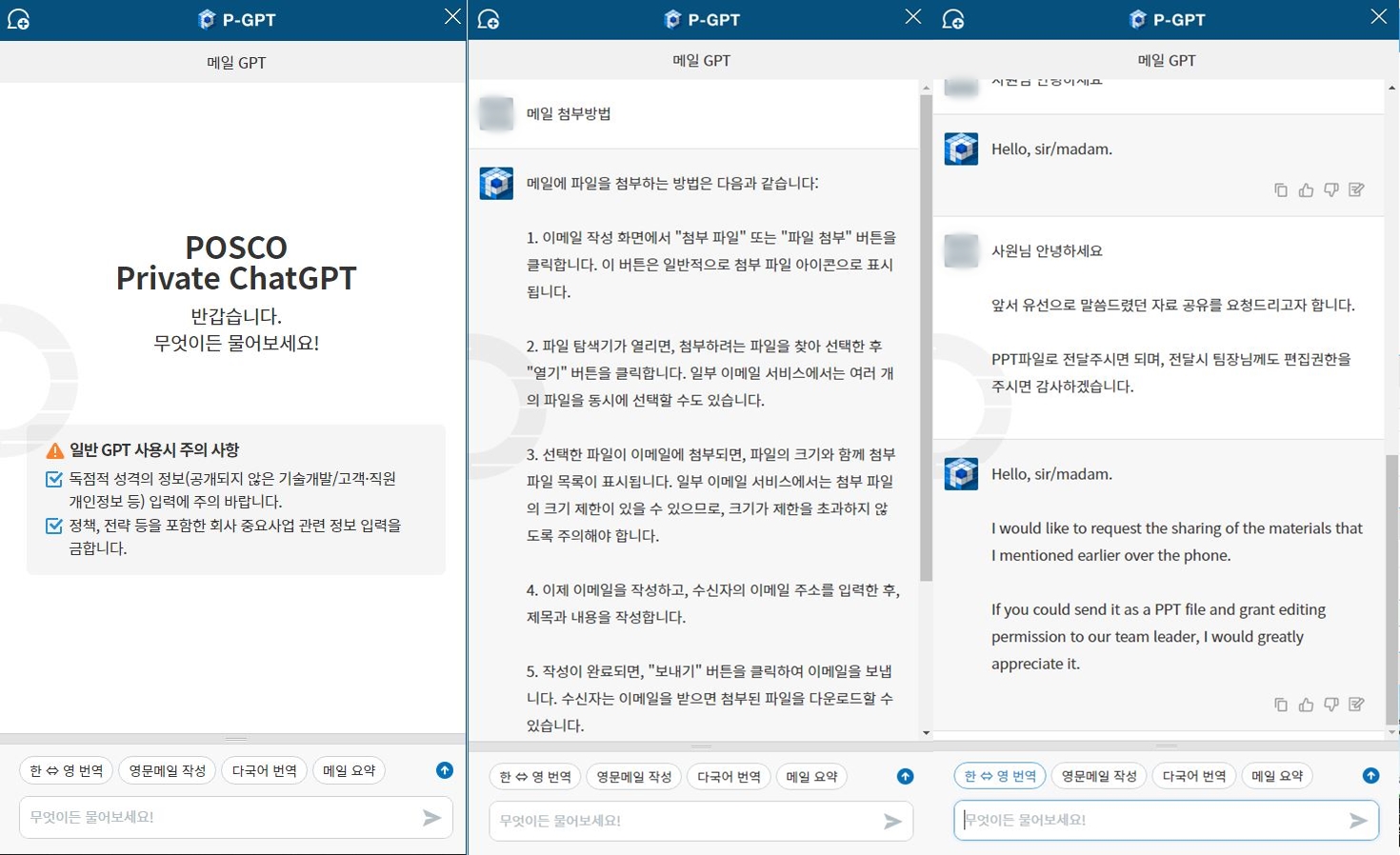Click 메일 GPT title in left panel

tap(236, 63)
